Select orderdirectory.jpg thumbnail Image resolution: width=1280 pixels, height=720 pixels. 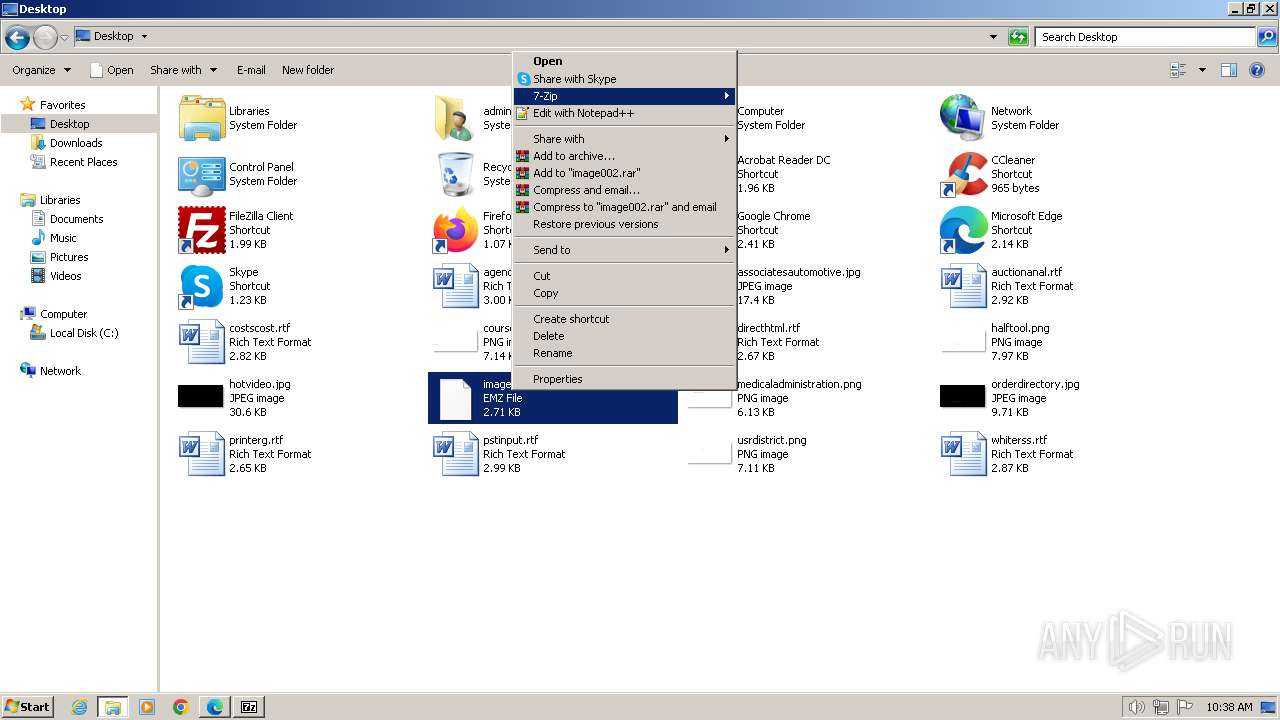tap(964, 397)
